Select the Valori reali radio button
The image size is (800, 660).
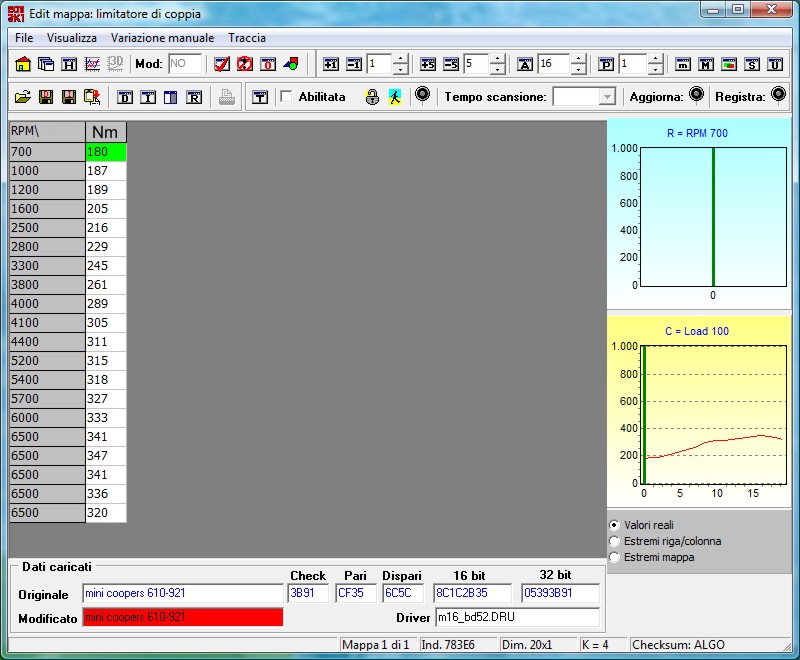click(614, 525)
